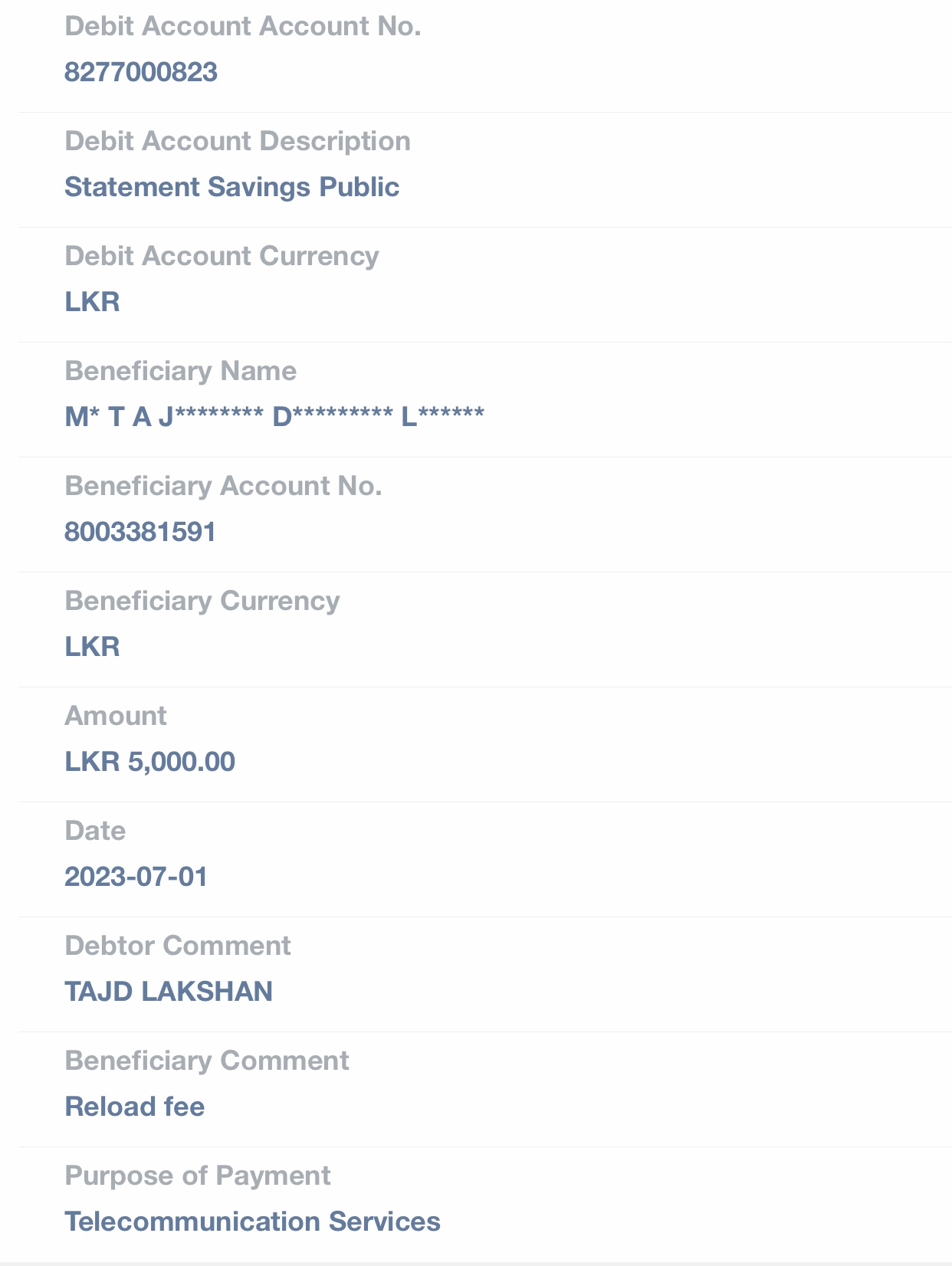Click the Debit Account Description label

coord(238,141)
